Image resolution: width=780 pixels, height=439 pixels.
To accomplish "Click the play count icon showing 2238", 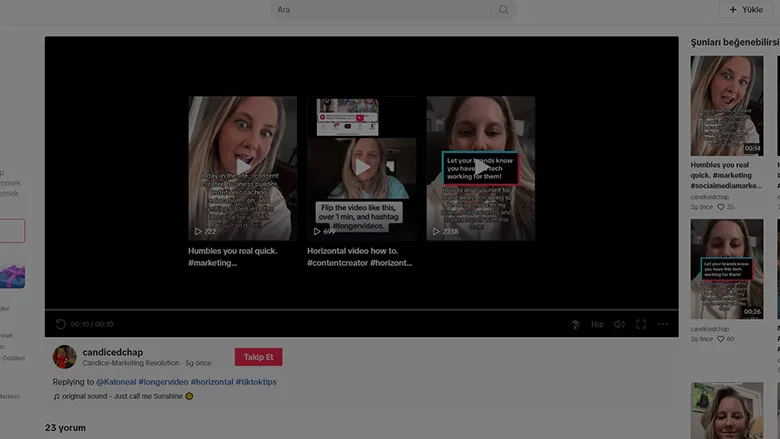I will pyautogui.click(x=436, y=231).
